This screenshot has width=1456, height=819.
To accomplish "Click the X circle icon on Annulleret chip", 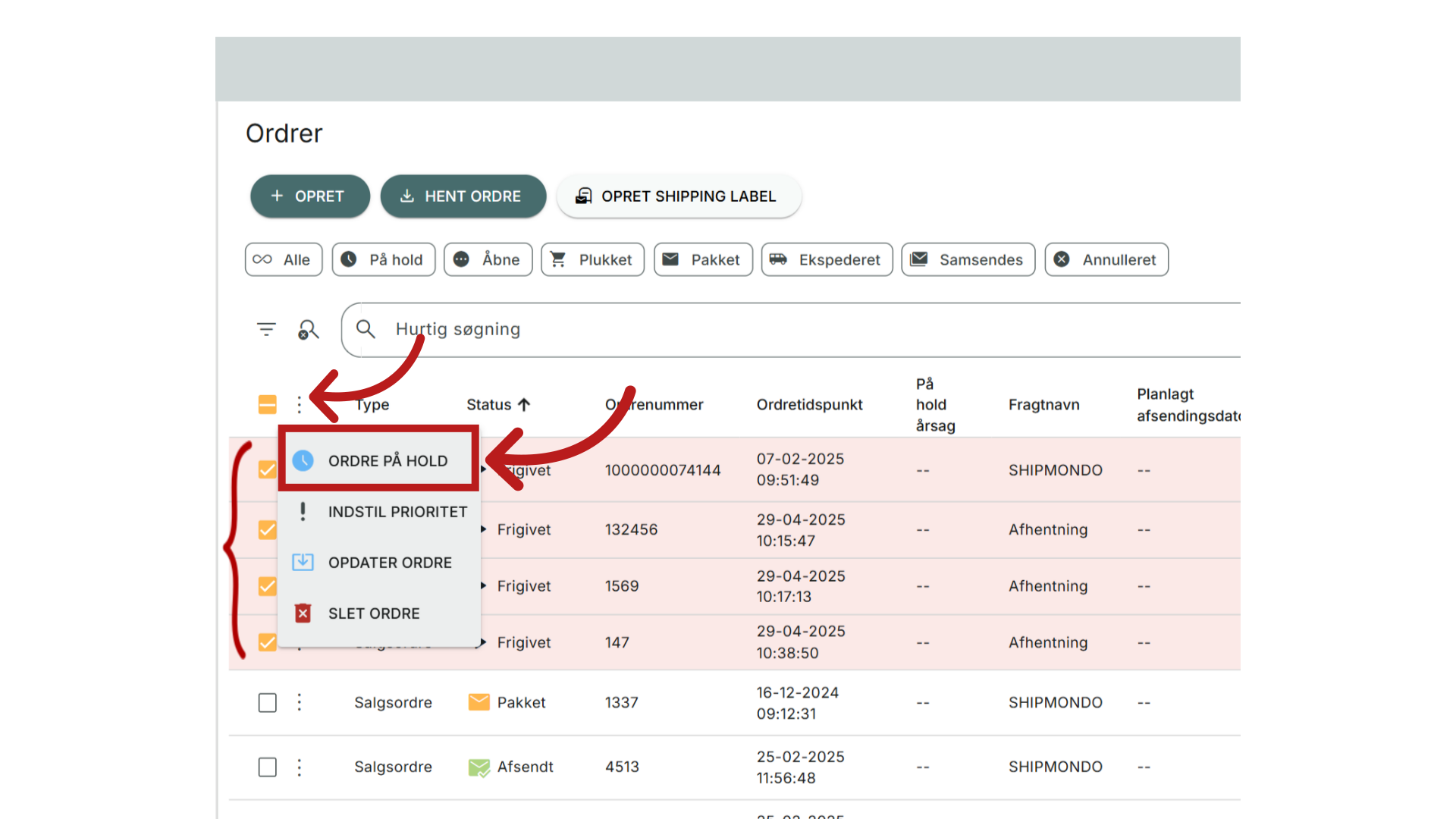I will tap(1062, 259).
